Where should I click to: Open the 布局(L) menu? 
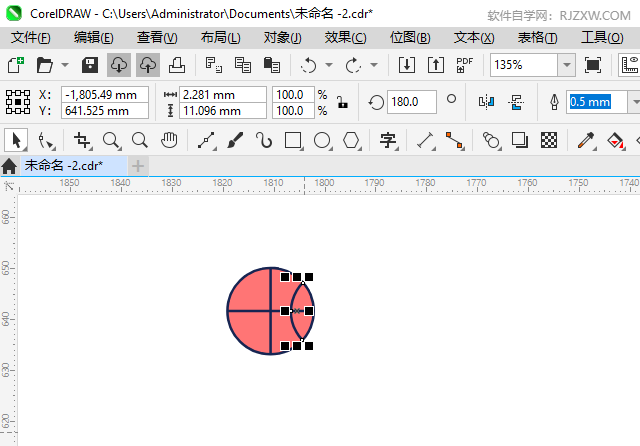pyautogui.click(x=220, y=38)
